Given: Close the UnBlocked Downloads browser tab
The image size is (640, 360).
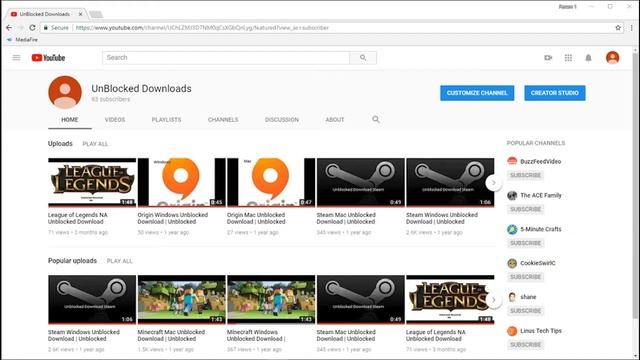Looking at the screenshot, I should (x=80, y=14).
